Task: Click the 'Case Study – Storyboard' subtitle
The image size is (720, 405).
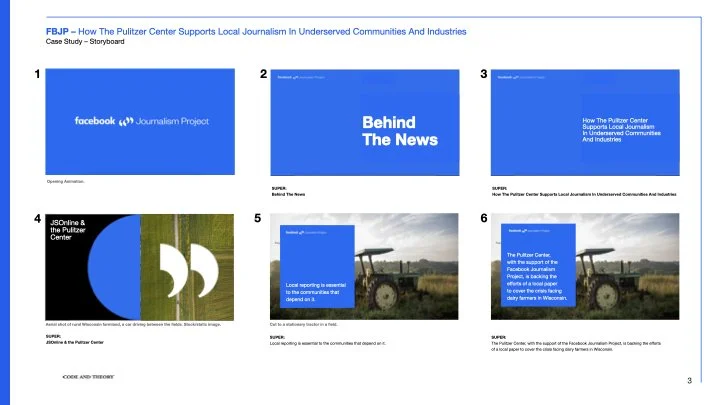Action: pos(85,41)
